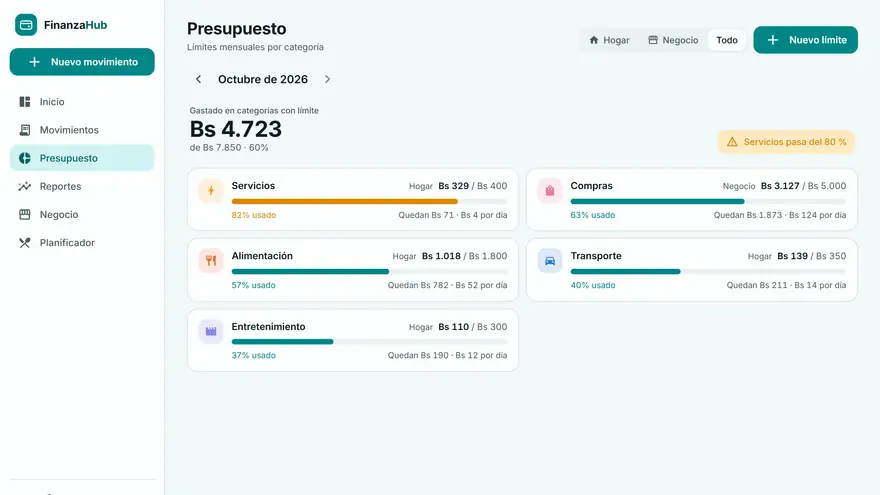Click the Movimientos receipt icon
Image resolution: width=880 pixels, height=495 pixels.
point(25,130)
